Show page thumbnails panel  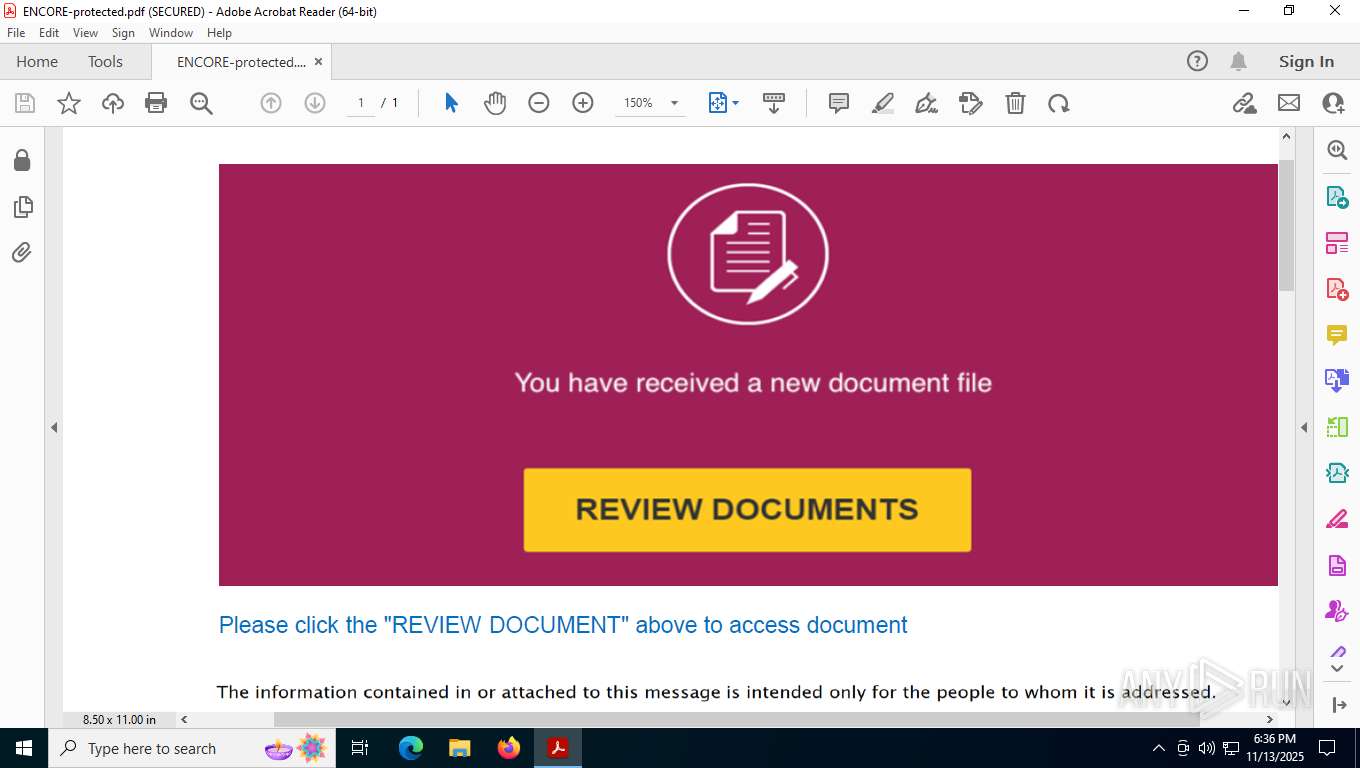point(22,207)
